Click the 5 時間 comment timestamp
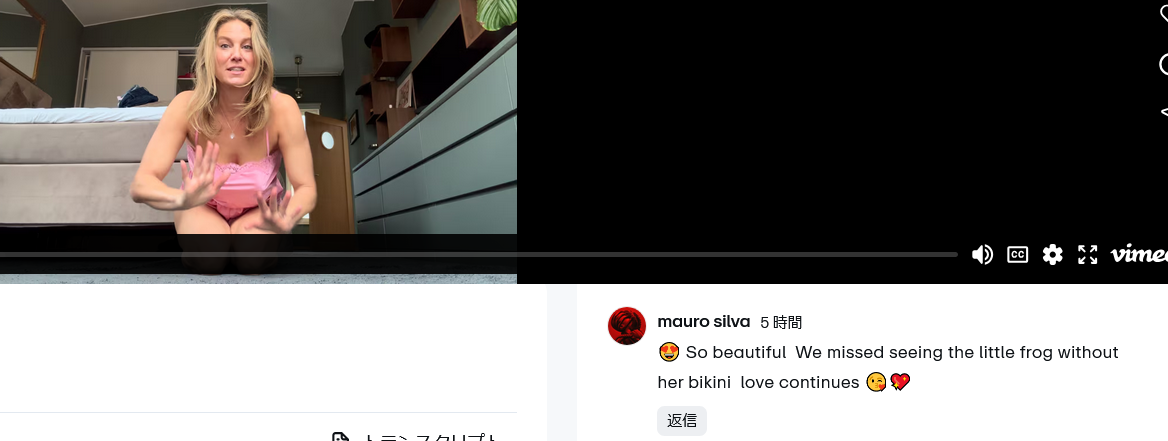This screenshot has height=441, width=1168. (x=781, y=323)
